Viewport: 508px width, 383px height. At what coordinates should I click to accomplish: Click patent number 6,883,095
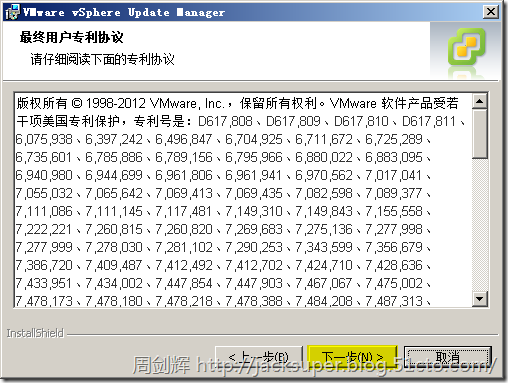click(x=394, y=157)
